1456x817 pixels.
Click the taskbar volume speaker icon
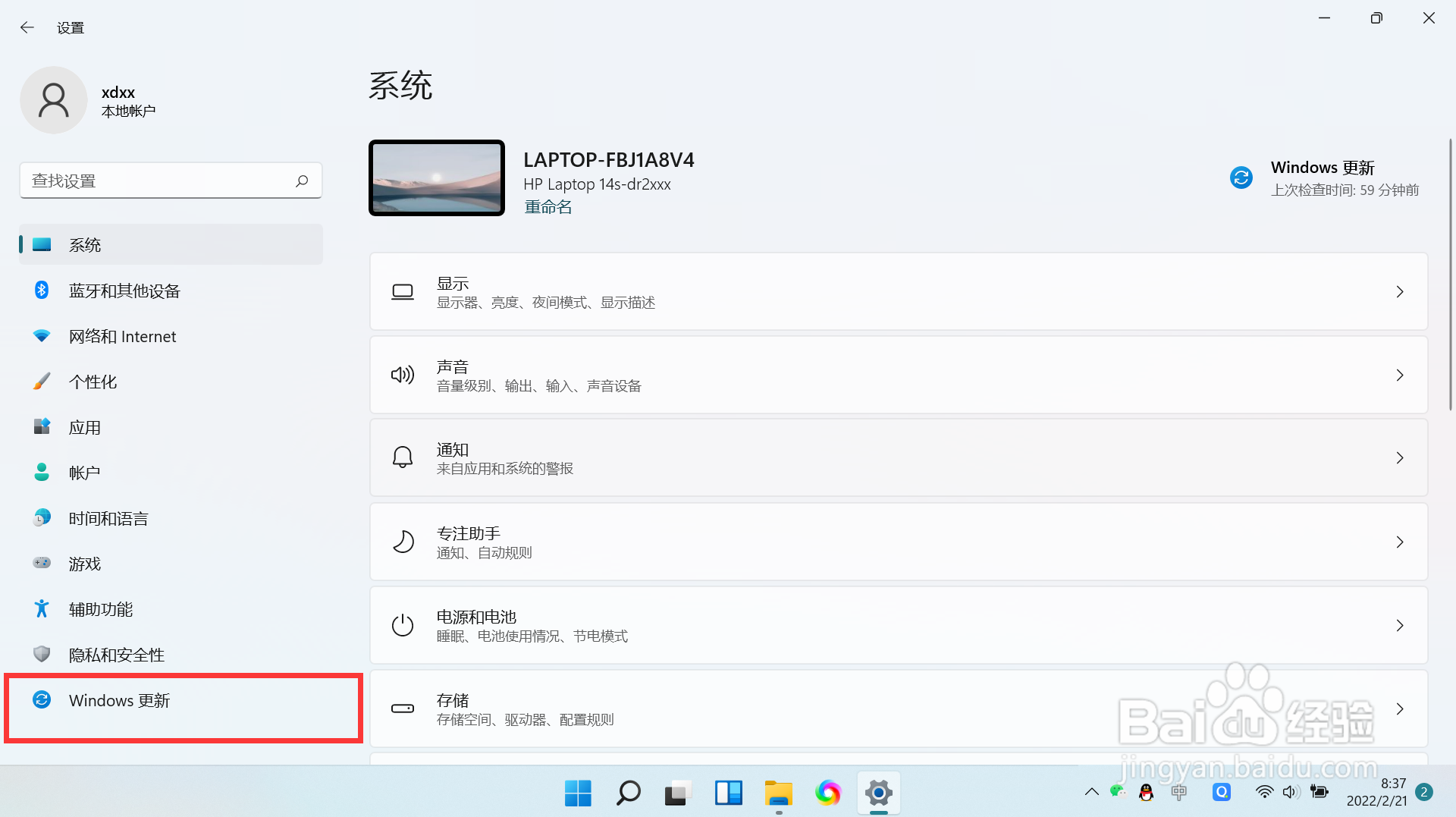1291,792
